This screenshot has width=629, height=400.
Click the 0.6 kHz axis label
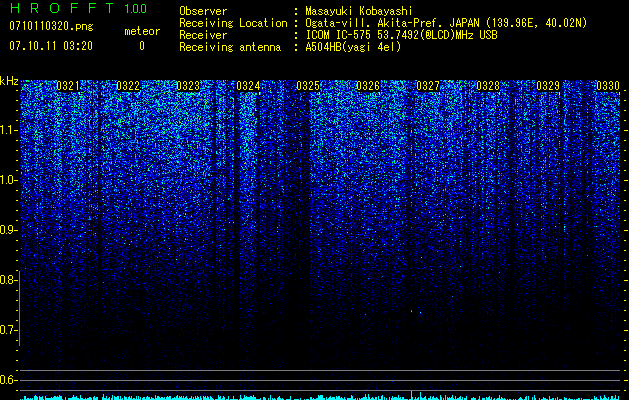tap(8, 380)
